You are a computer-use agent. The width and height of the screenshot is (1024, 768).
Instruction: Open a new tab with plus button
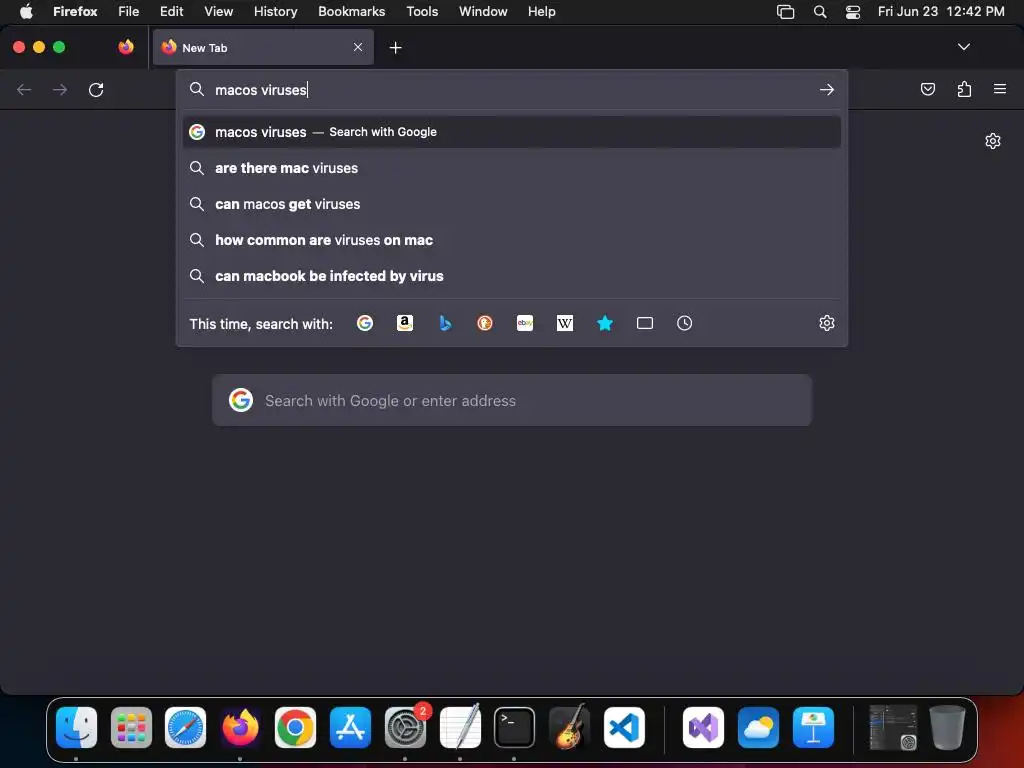(395, 48)
